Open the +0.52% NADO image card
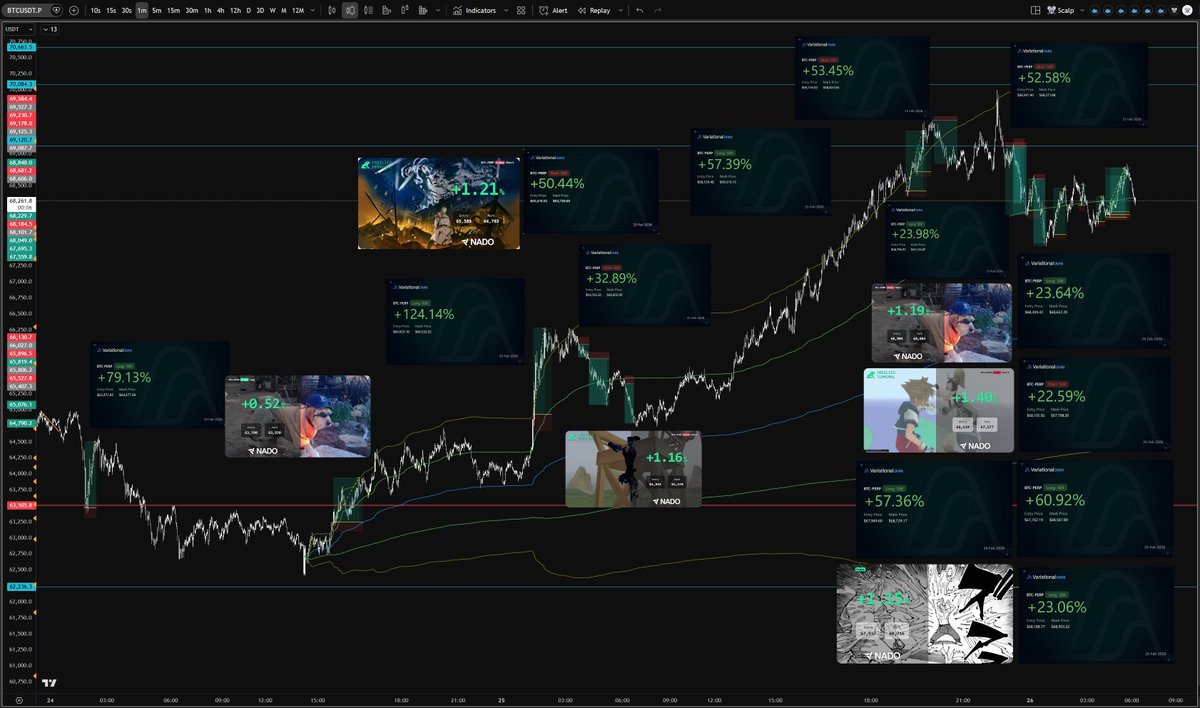Image resolution: width=1200 pixels, height=708 pixels. (297, 416)
